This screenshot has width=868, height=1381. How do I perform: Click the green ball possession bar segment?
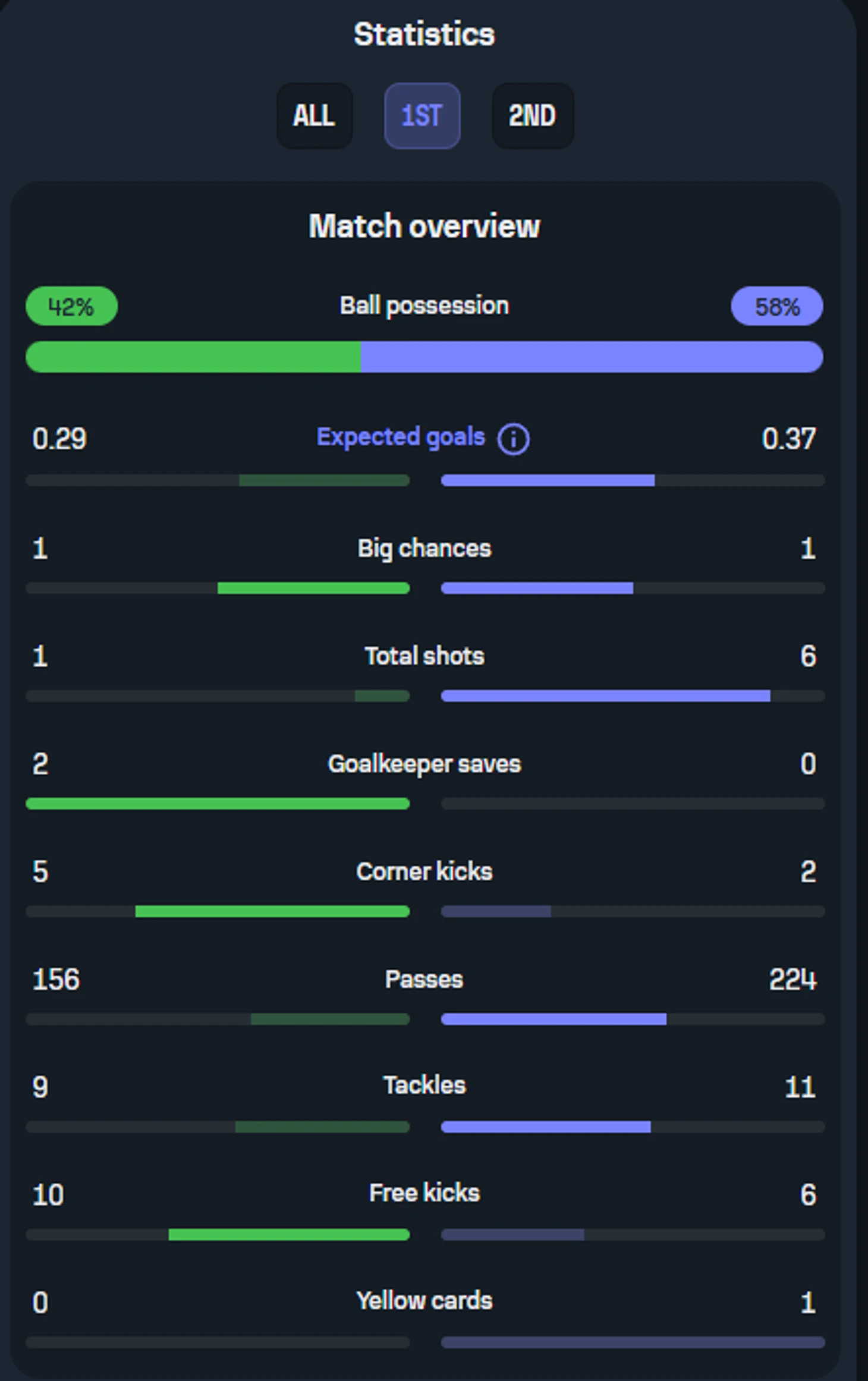tap(193, 357)
